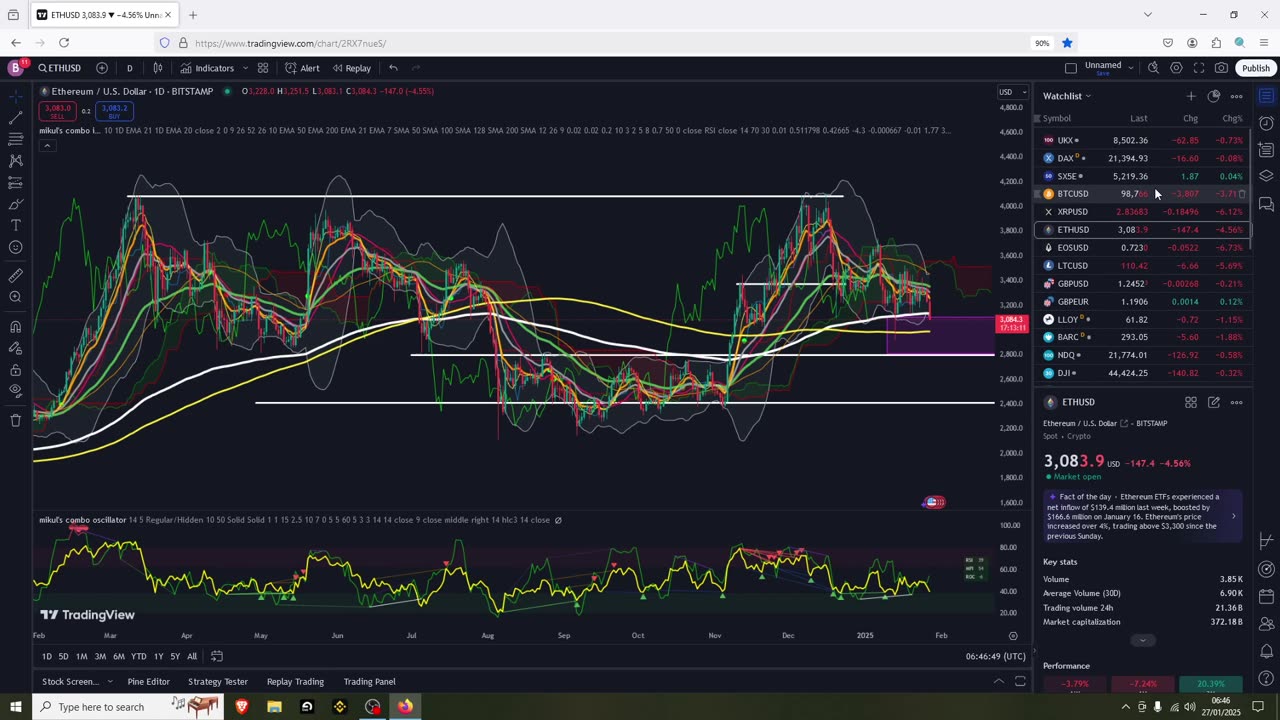Viewport: 1280px width, 720px height.
Task: Select the Text annotation tool
Action: (x=15, y=226)
